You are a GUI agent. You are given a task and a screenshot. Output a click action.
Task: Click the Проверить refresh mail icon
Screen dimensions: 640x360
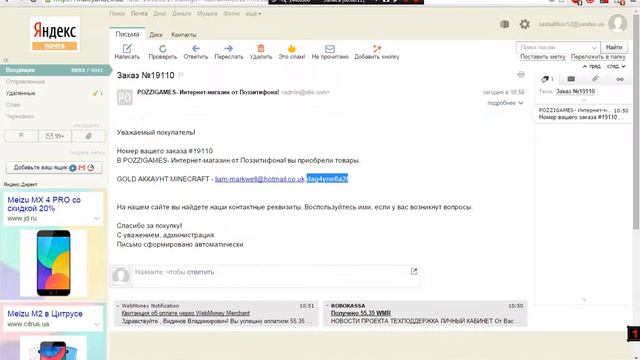tap(162, 49)
